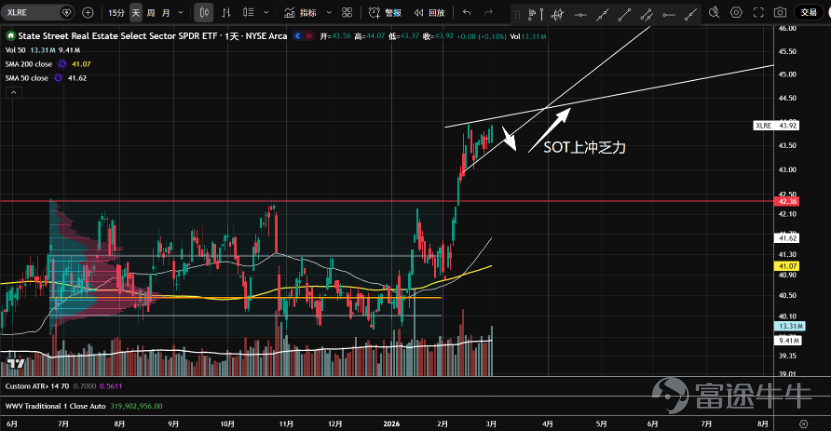Switch to the 15分 interval

(116, 12)
